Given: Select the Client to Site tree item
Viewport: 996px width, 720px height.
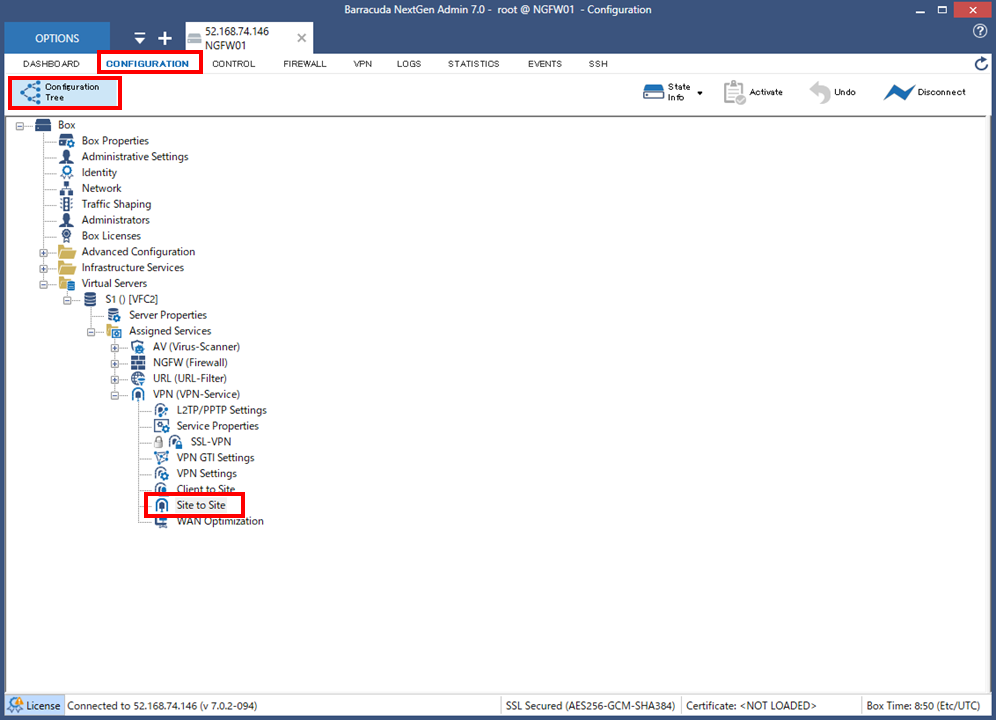Looking at the screenshot, I should pyautogui.click(x=206, y=489).
